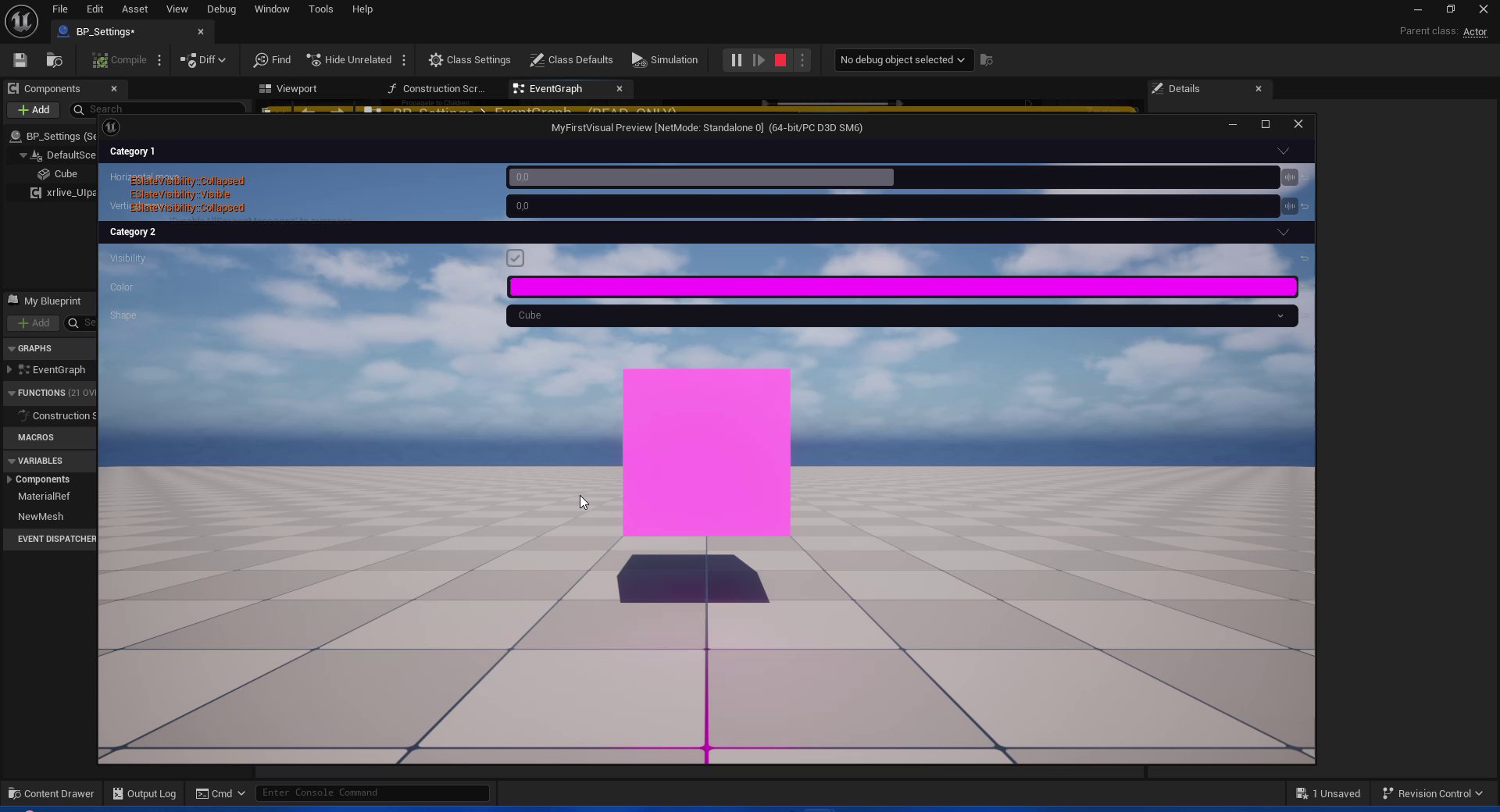Open the Debug menu
The width and height of the screenshot is (1500, 812).
221,9
